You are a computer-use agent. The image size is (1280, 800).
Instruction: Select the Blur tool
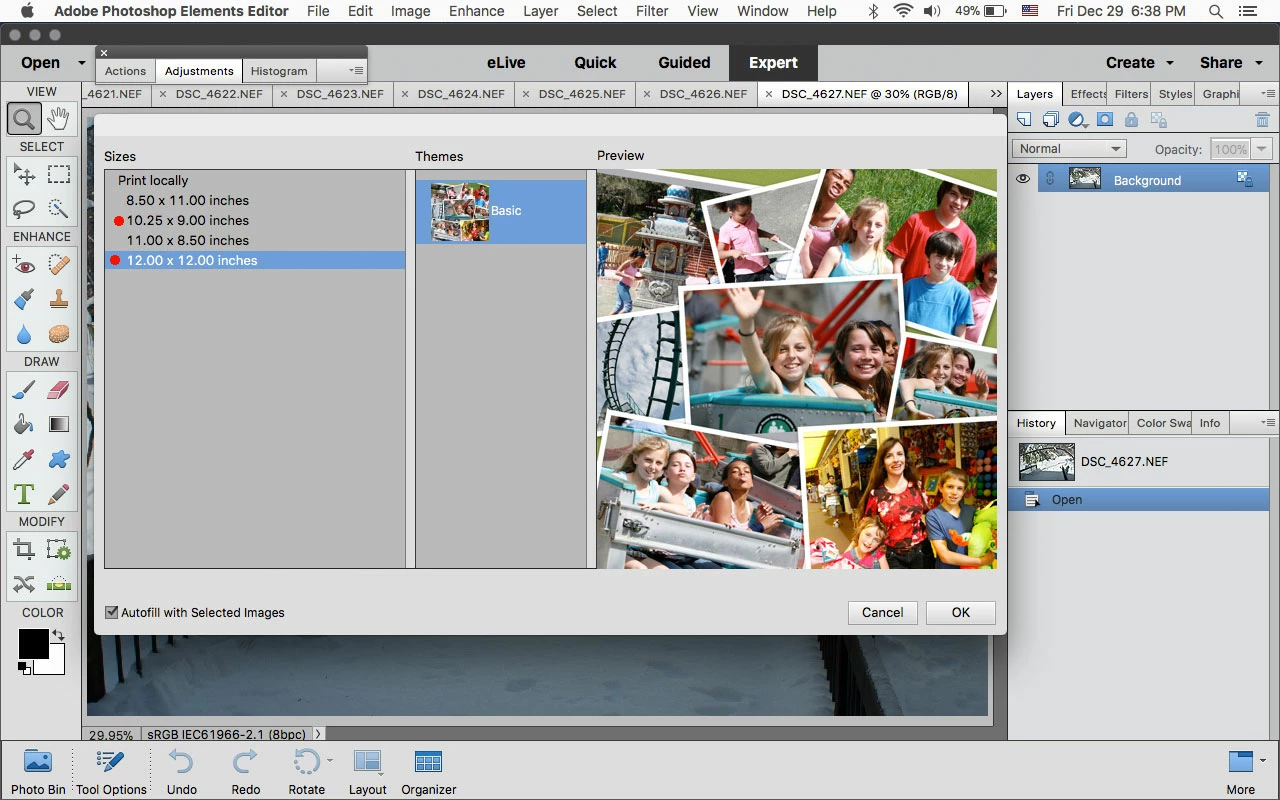(x=24, y=334)
